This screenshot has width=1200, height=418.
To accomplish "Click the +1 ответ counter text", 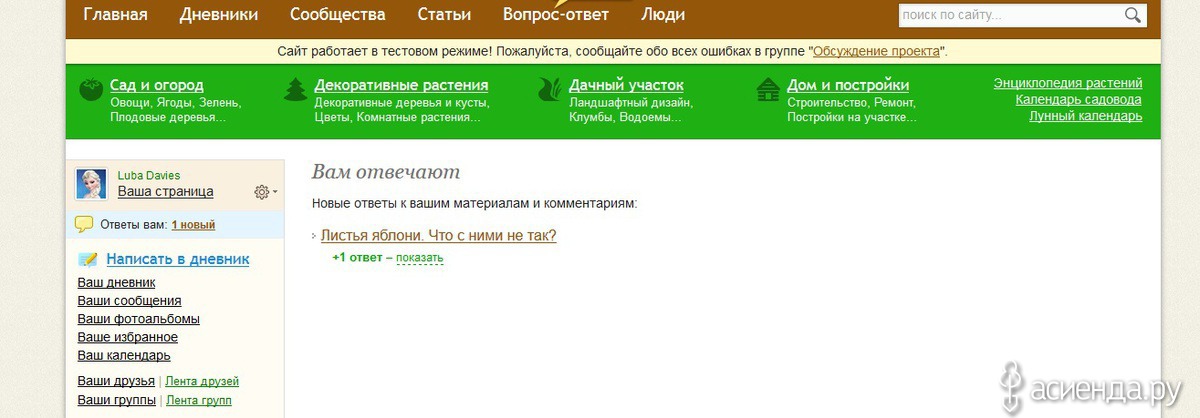I will 357,258.
